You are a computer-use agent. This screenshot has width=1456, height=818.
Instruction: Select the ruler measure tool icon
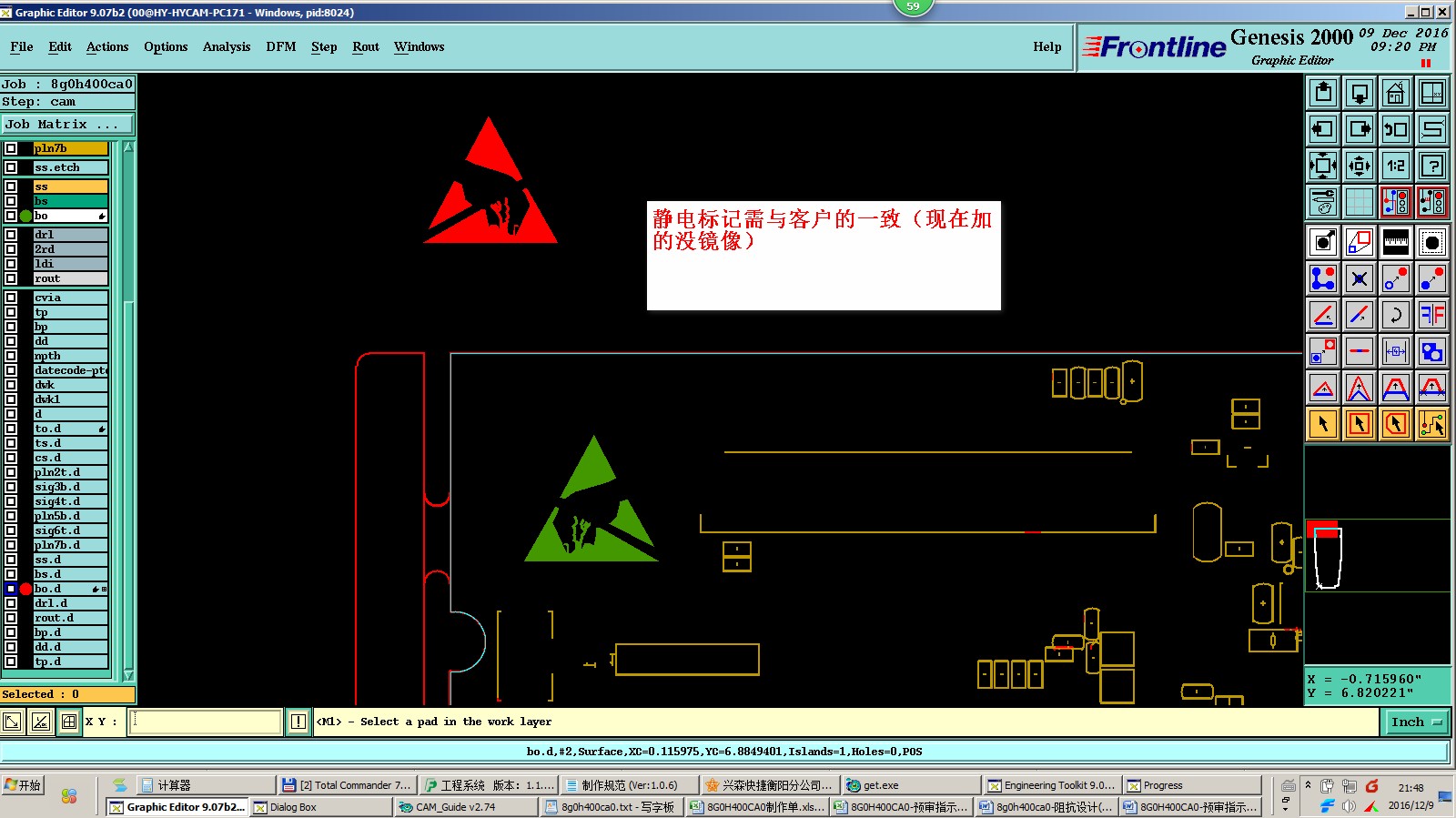tap(1396, 242)
